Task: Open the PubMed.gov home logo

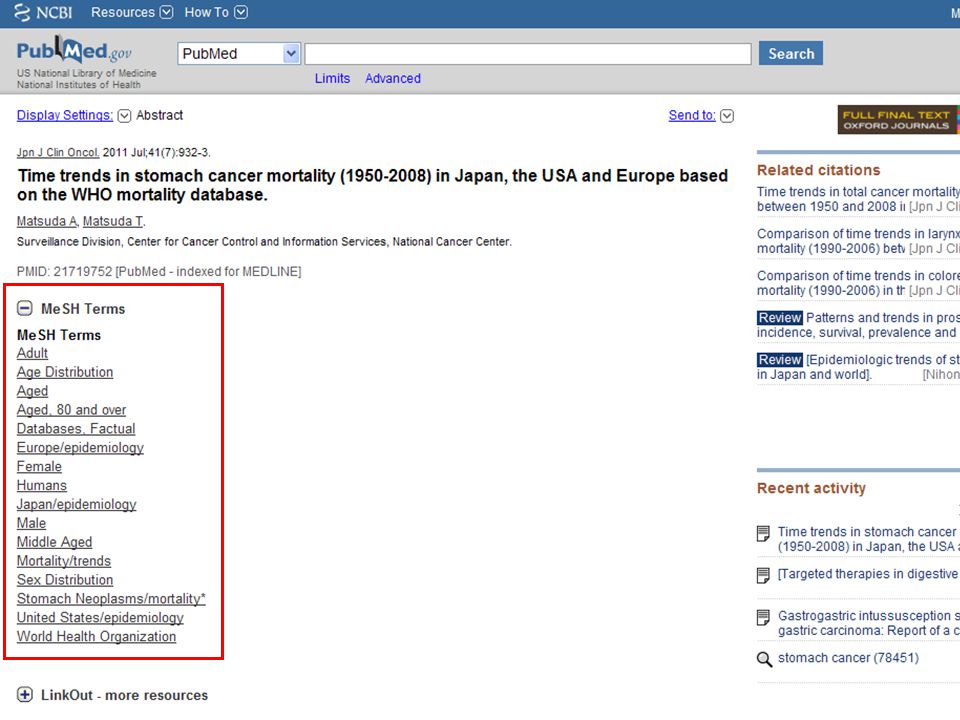Action: [74, 51]
